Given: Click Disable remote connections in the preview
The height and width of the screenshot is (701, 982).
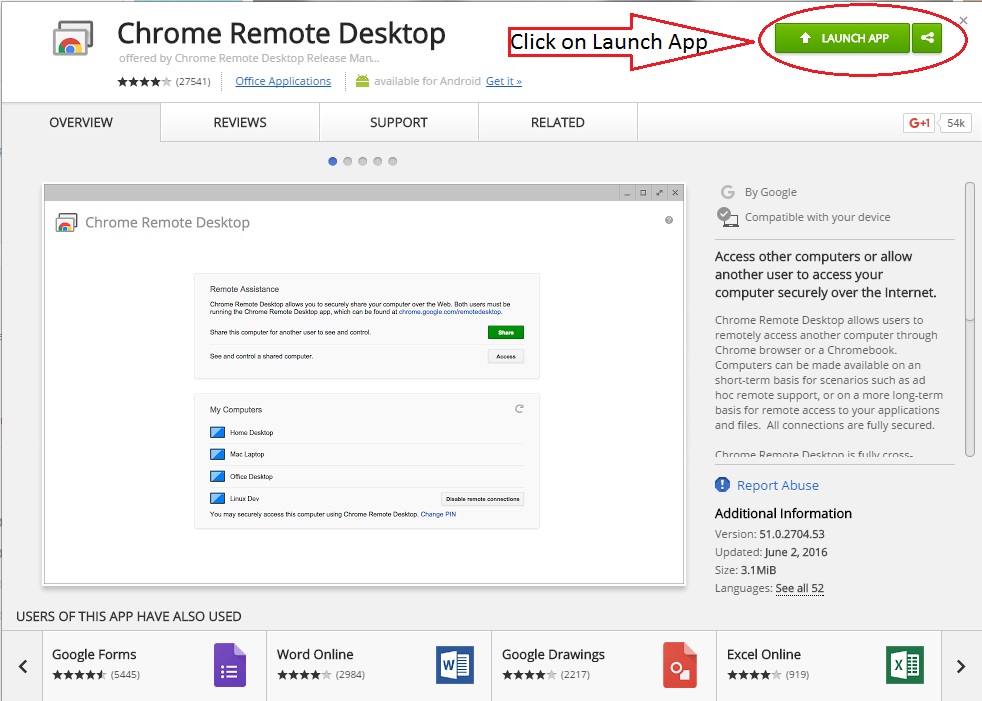Looking at the screenshot, I should click(x=483, y=499).
